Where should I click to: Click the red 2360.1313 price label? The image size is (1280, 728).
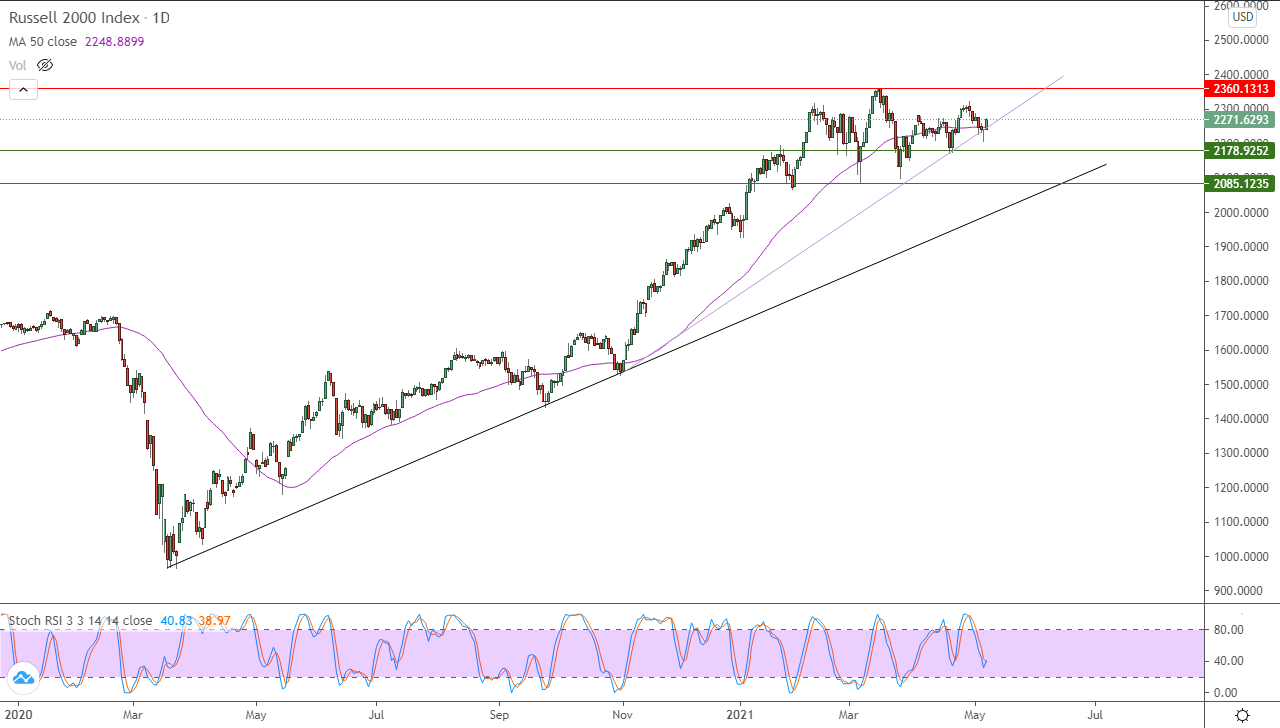[x=1238, y=89]
